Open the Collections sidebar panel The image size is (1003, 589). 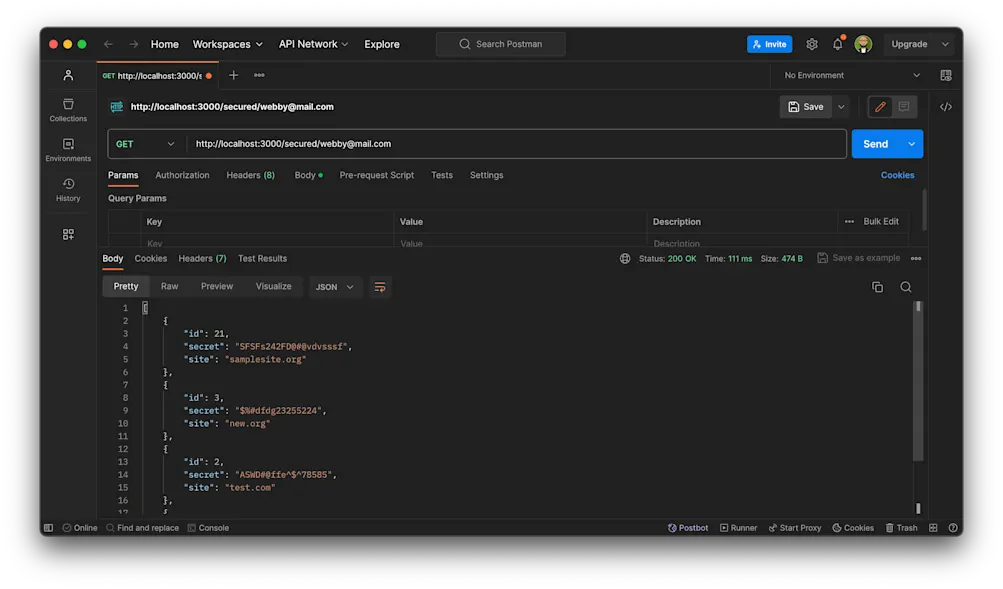click(68, 109)
